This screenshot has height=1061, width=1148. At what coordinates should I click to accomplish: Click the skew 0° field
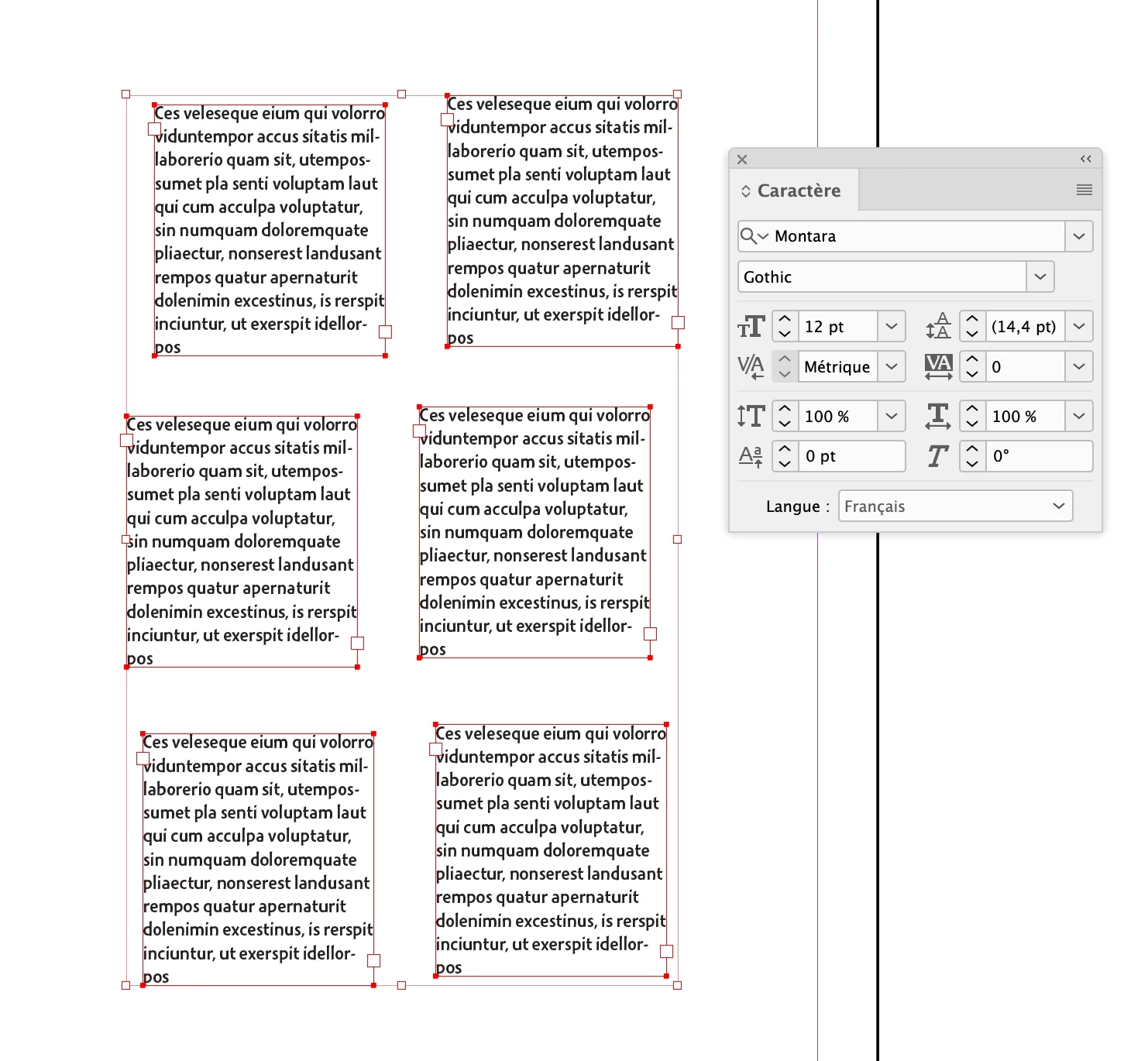tap(1039, 456)
